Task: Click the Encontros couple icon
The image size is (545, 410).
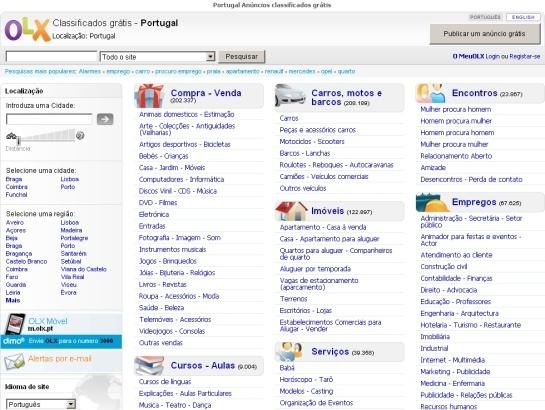Action: [431, 93]
